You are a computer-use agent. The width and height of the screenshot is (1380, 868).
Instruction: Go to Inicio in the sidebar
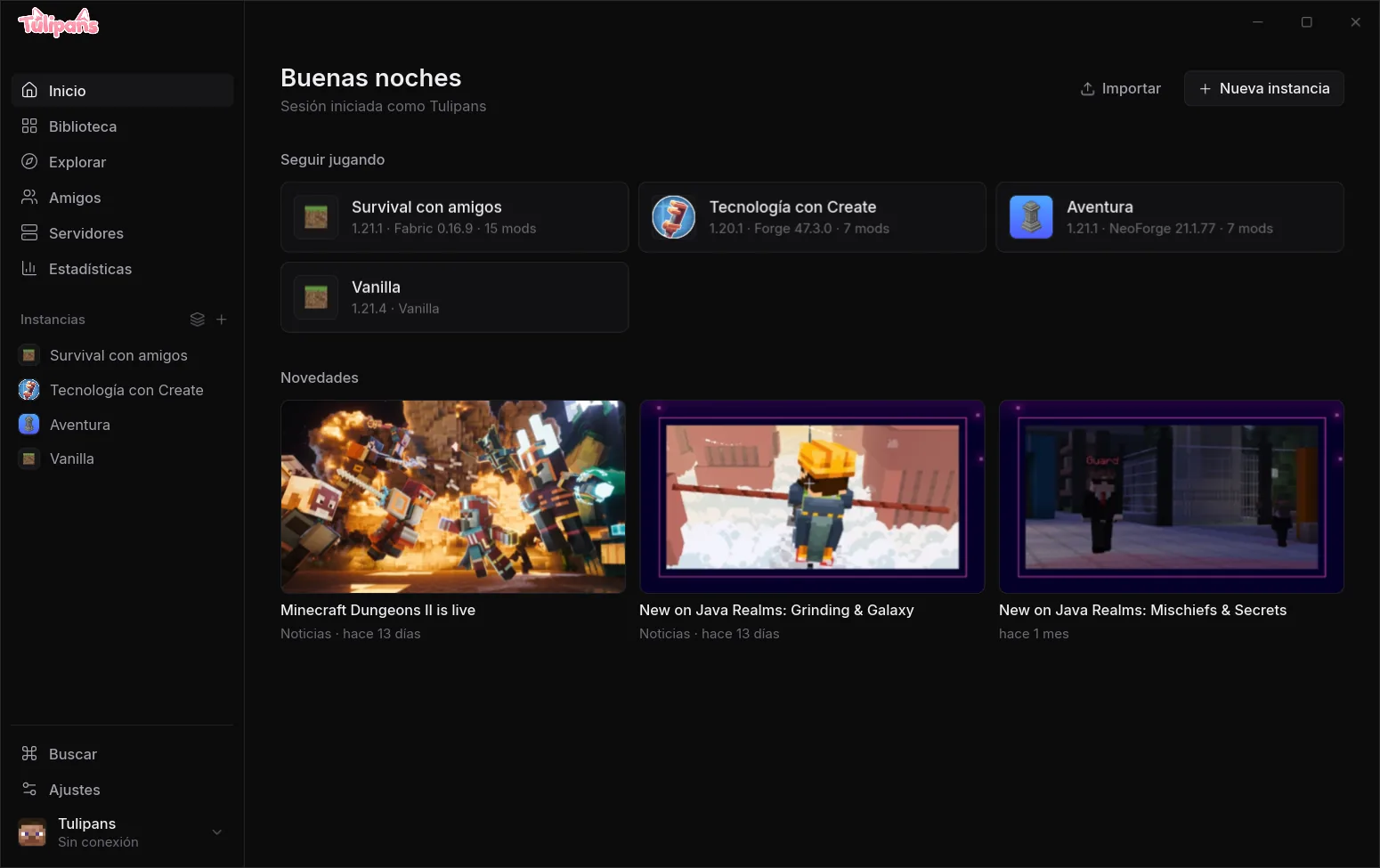point(122,91)
